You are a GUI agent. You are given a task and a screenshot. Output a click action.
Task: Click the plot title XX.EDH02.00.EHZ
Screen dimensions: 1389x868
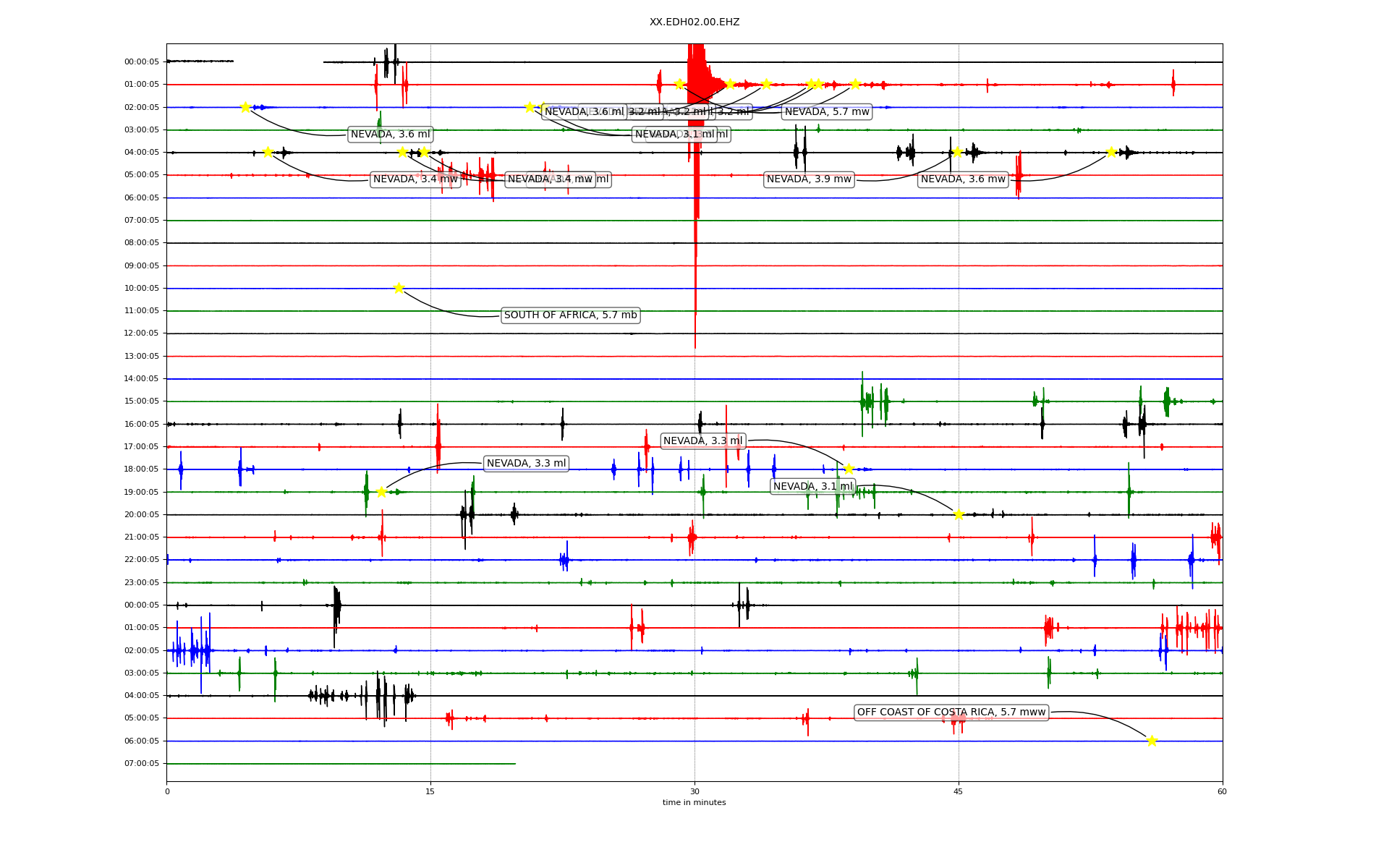[x=694, y=22]
